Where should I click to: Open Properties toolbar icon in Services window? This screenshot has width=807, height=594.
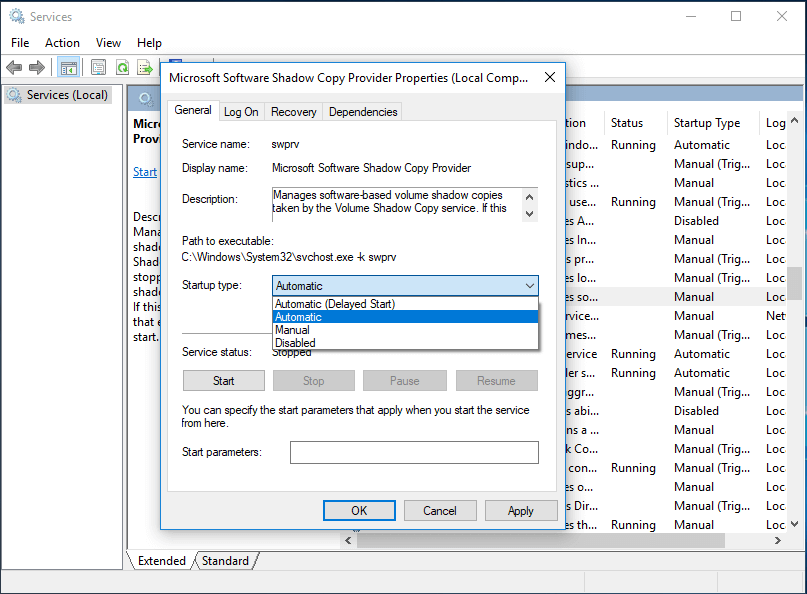[x=98, y=67]
